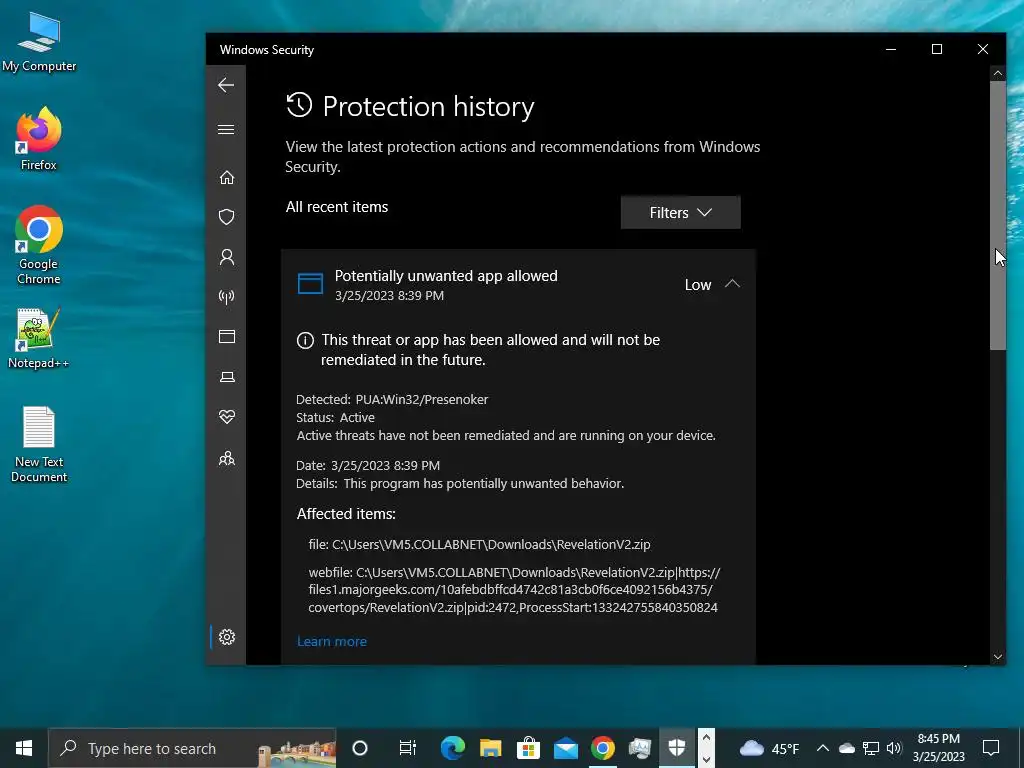
Task: Open Firefox desktop shortcut
Action: tap(39, 138)
